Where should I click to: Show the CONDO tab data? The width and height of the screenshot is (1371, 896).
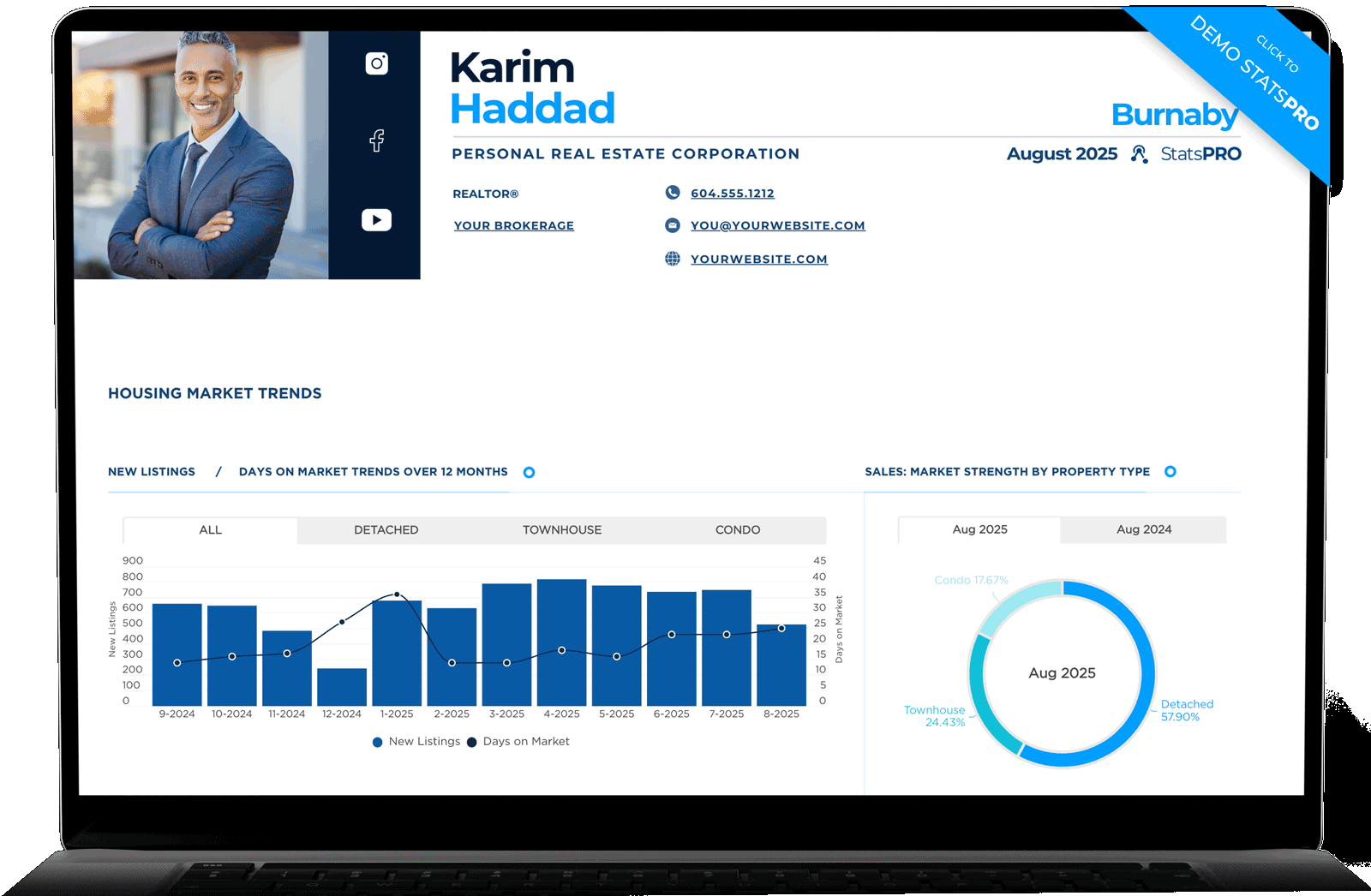(x=738, y=530)
